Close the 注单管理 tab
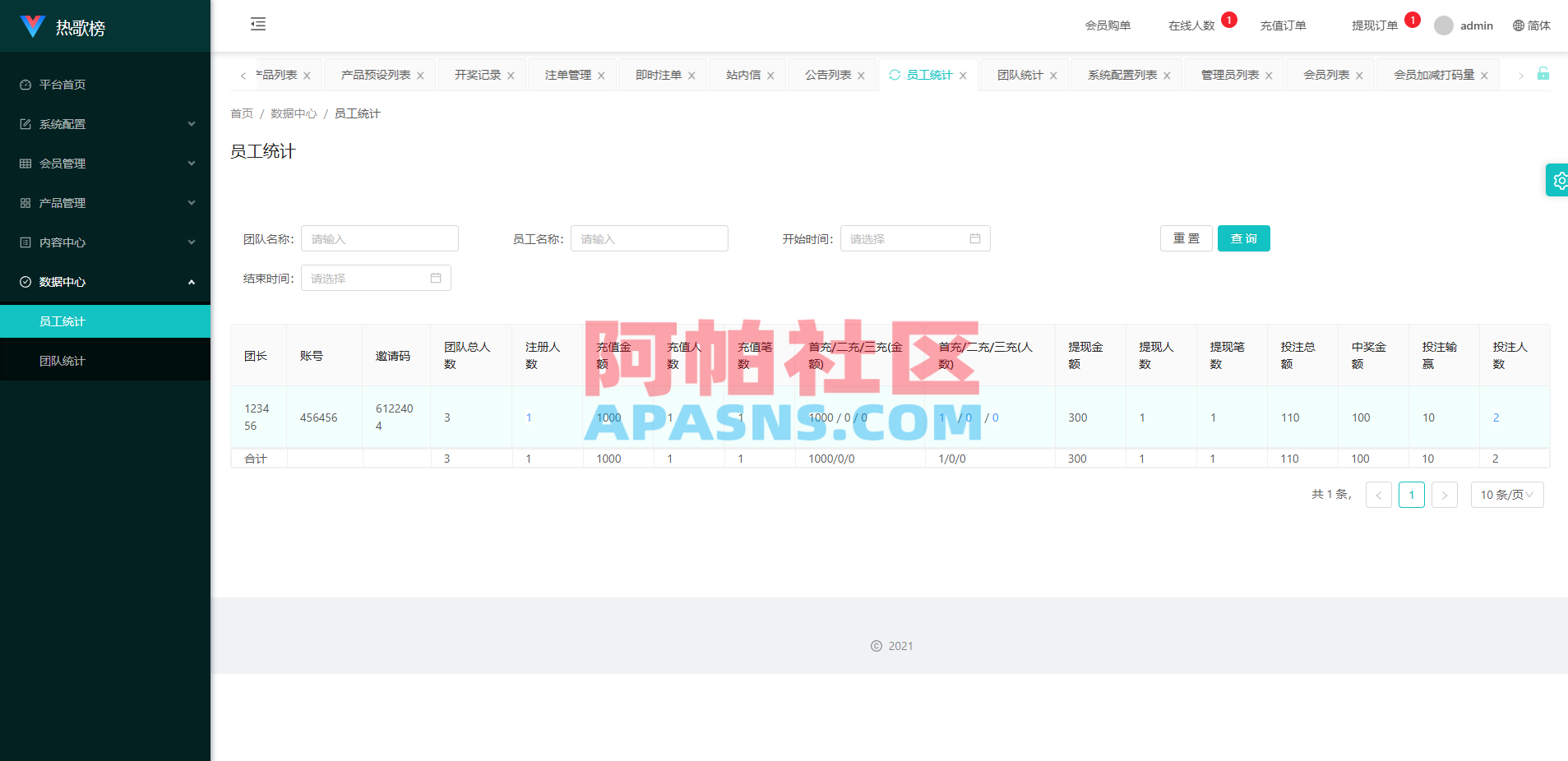This screenshot has height=761, width=1568. coord(601,76)
